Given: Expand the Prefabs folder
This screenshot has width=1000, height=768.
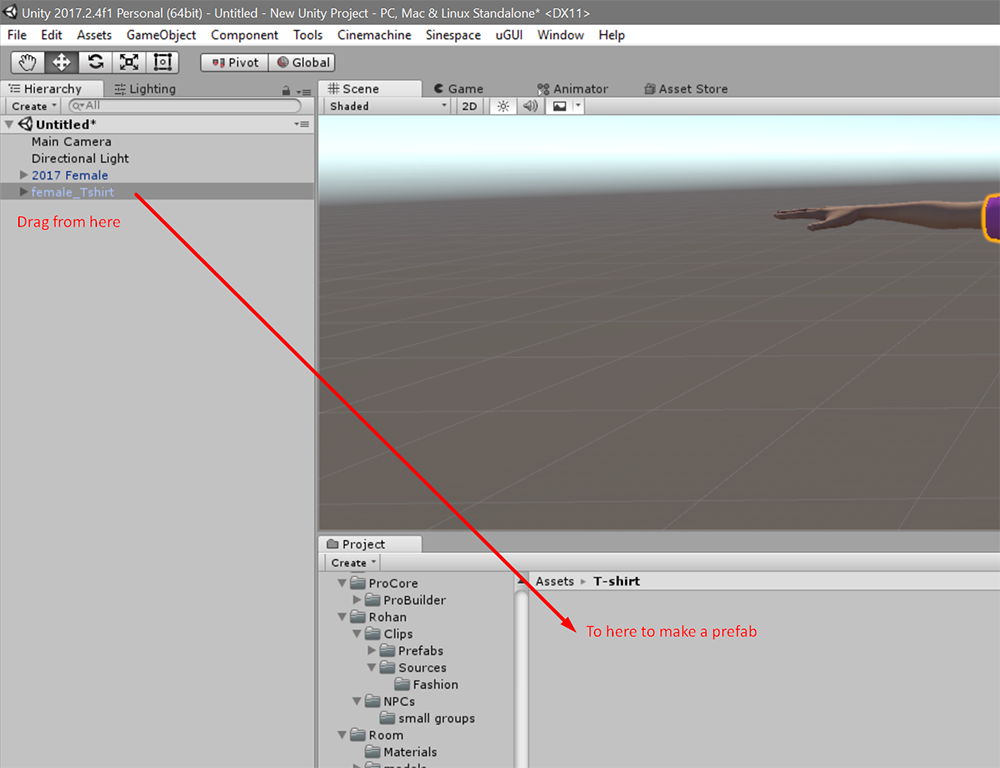Looking at the screenshot, I should pos(372,651).
